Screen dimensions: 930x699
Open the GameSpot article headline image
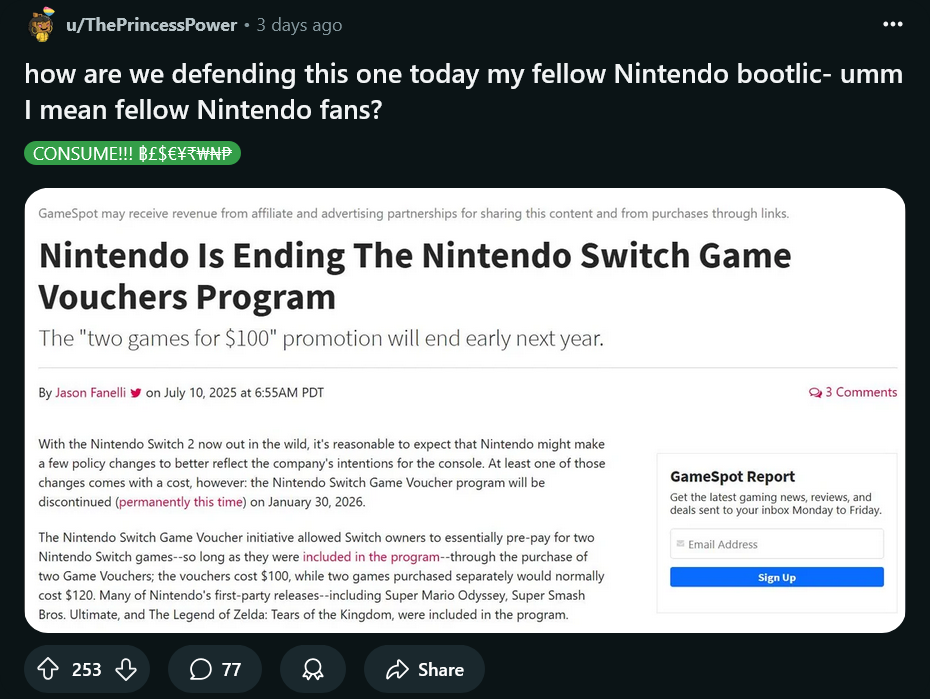click(x=465, y=410)
